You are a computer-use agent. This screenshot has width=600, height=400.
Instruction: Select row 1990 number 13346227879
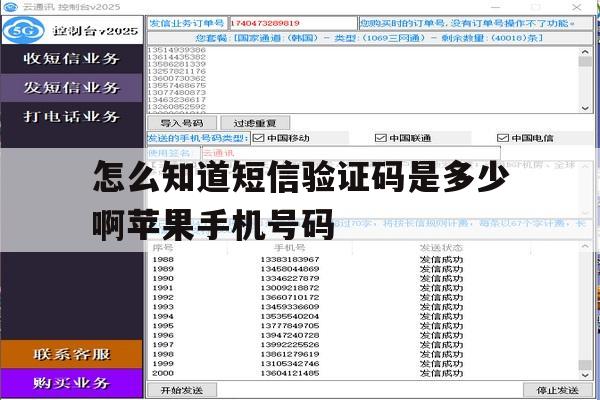coord(290,278)
